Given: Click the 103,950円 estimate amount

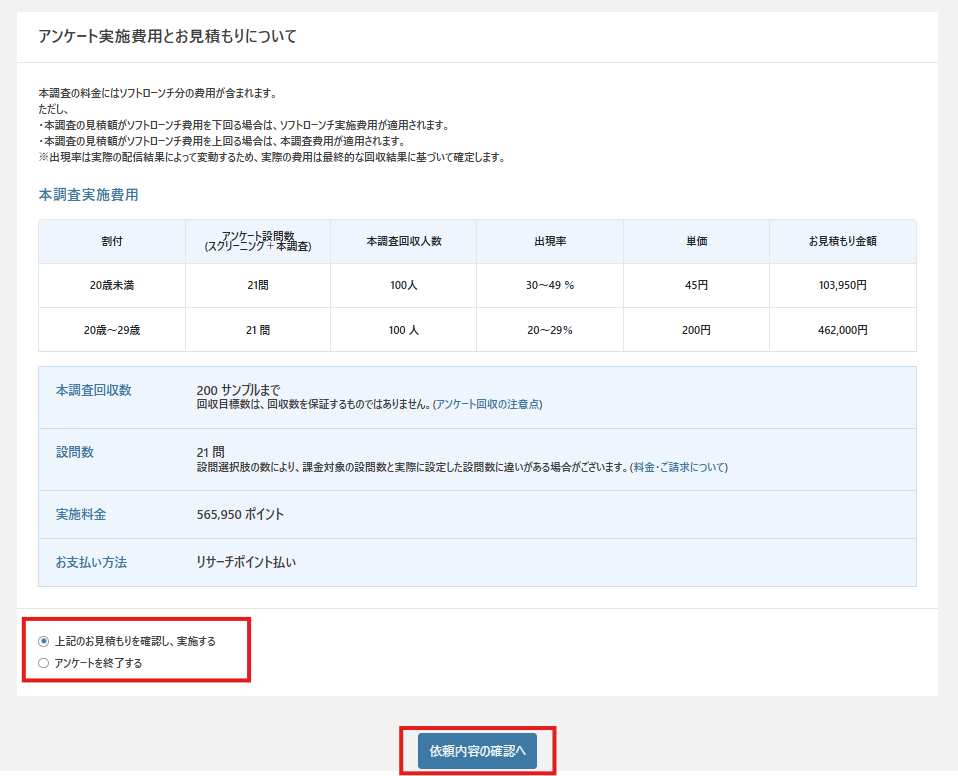Looking at the screenshot, I should (842, 286).
